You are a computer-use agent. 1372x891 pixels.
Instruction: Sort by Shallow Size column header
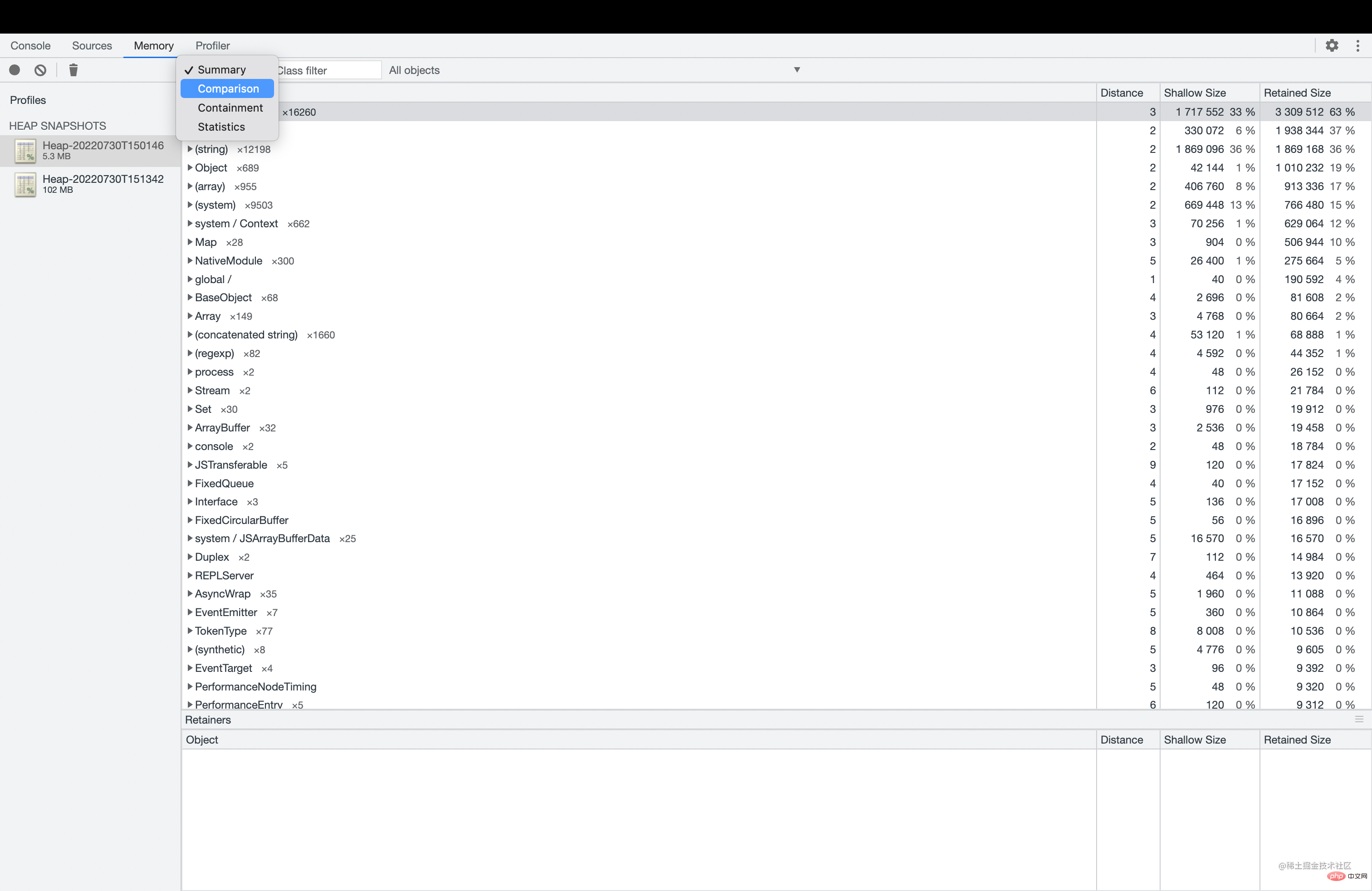(1210, 93)
